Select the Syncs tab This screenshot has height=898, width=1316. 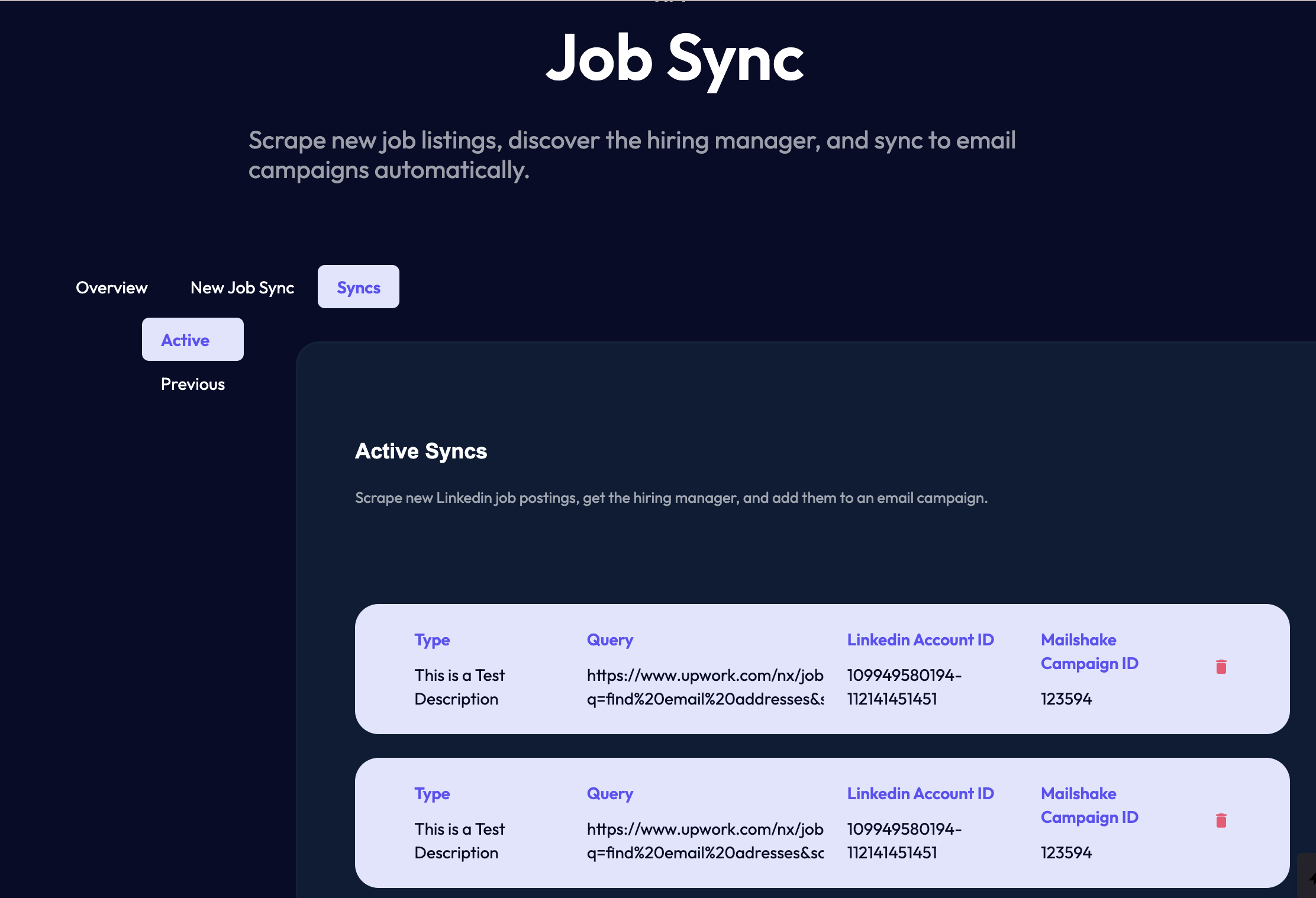359,288
